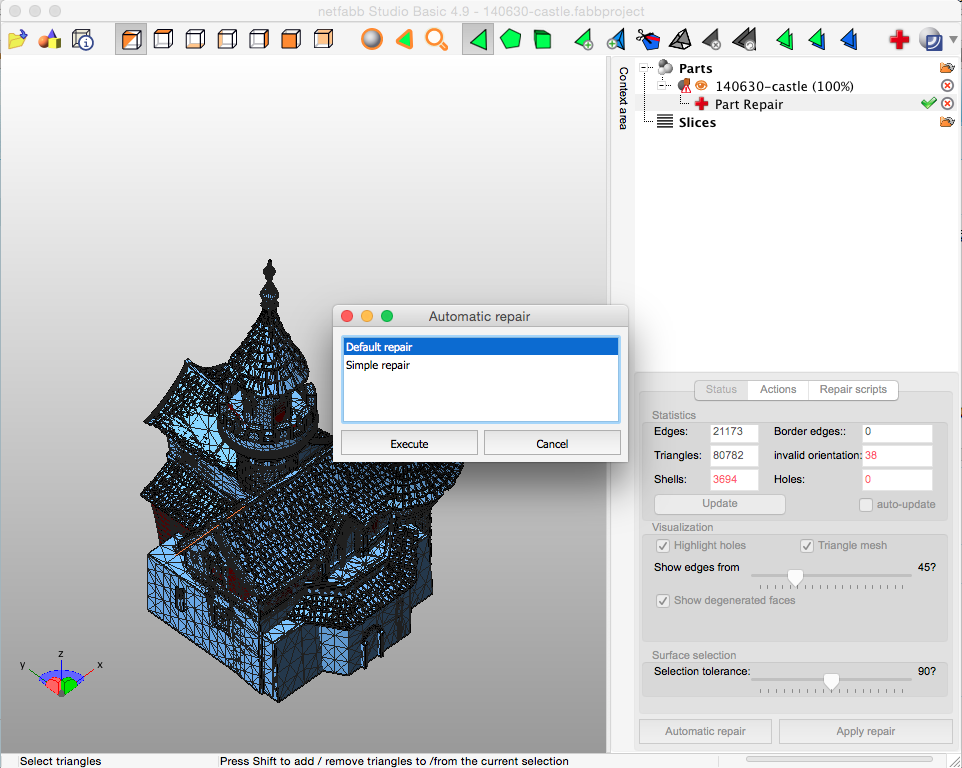
Task: Enable auto-update for statistics
Action: click(865, 504)
